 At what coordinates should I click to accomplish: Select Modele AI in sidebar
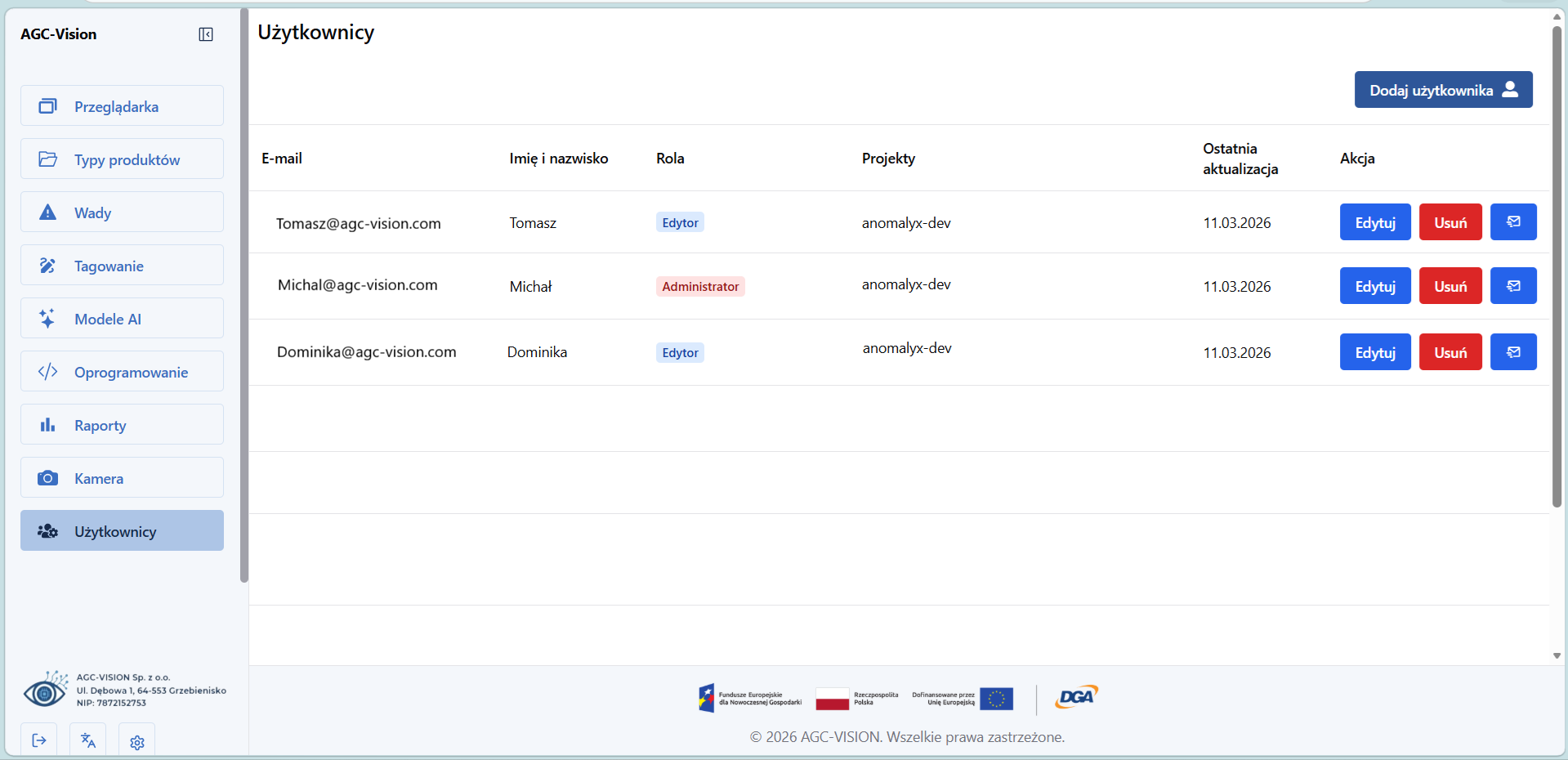click(122, 319)
